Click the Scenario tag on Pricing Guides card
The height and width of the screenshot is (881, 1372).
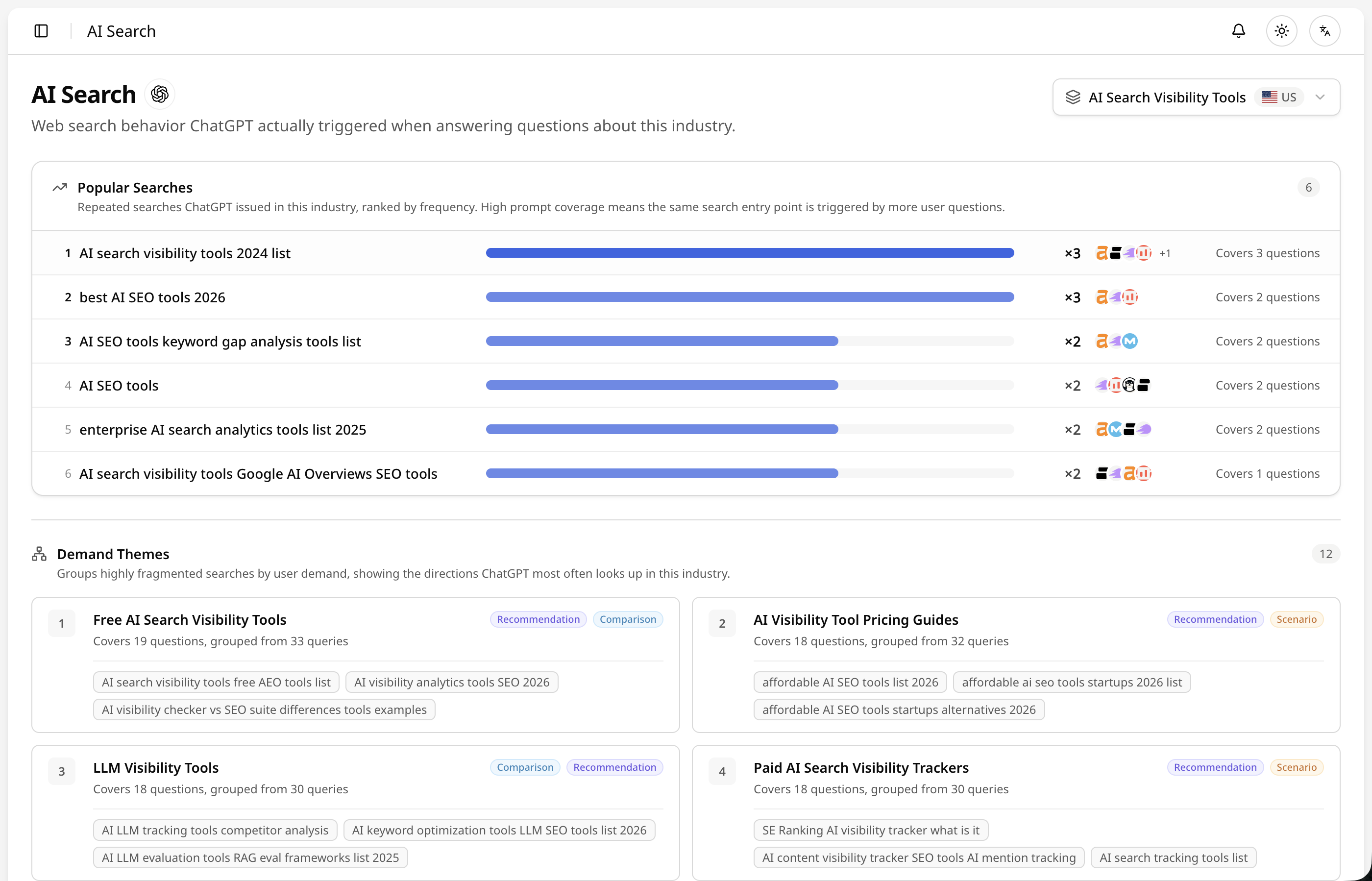tap(1296, 619)
